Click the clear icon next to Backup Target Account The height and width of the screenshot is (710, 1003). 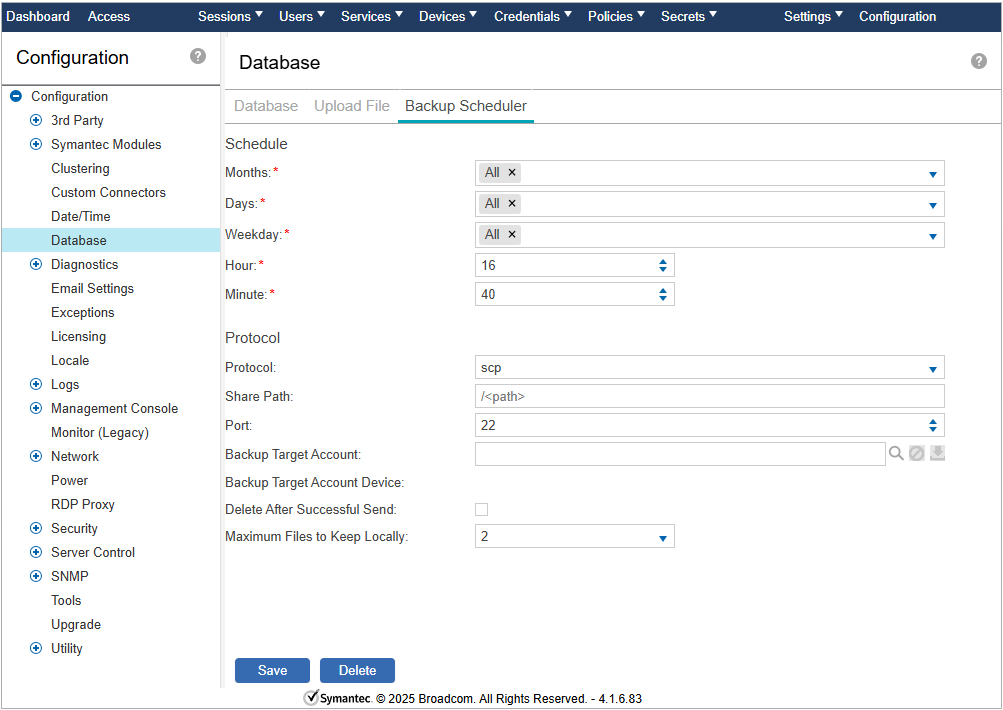[916, 454]
